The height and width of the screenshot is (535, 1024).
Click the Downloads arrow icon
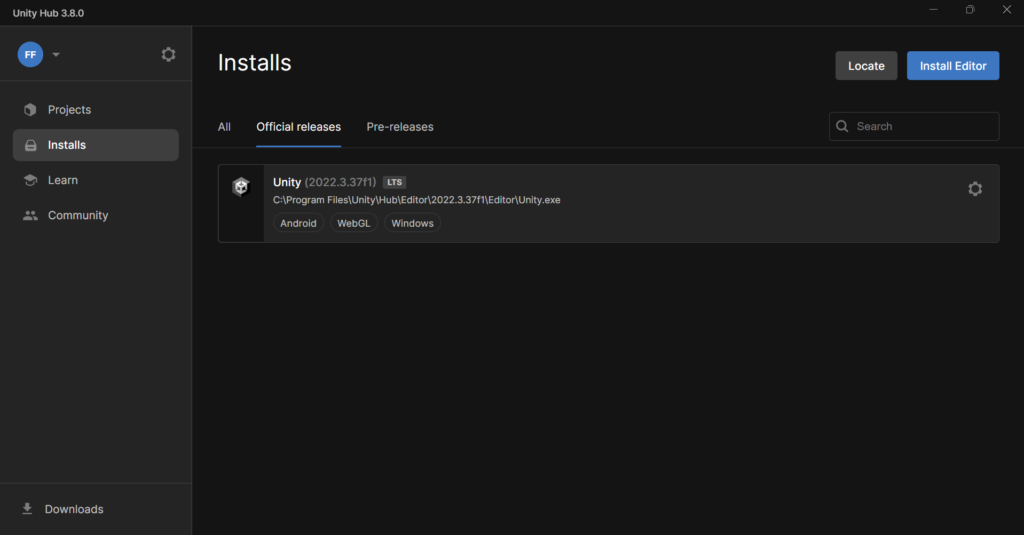point(27,508)
